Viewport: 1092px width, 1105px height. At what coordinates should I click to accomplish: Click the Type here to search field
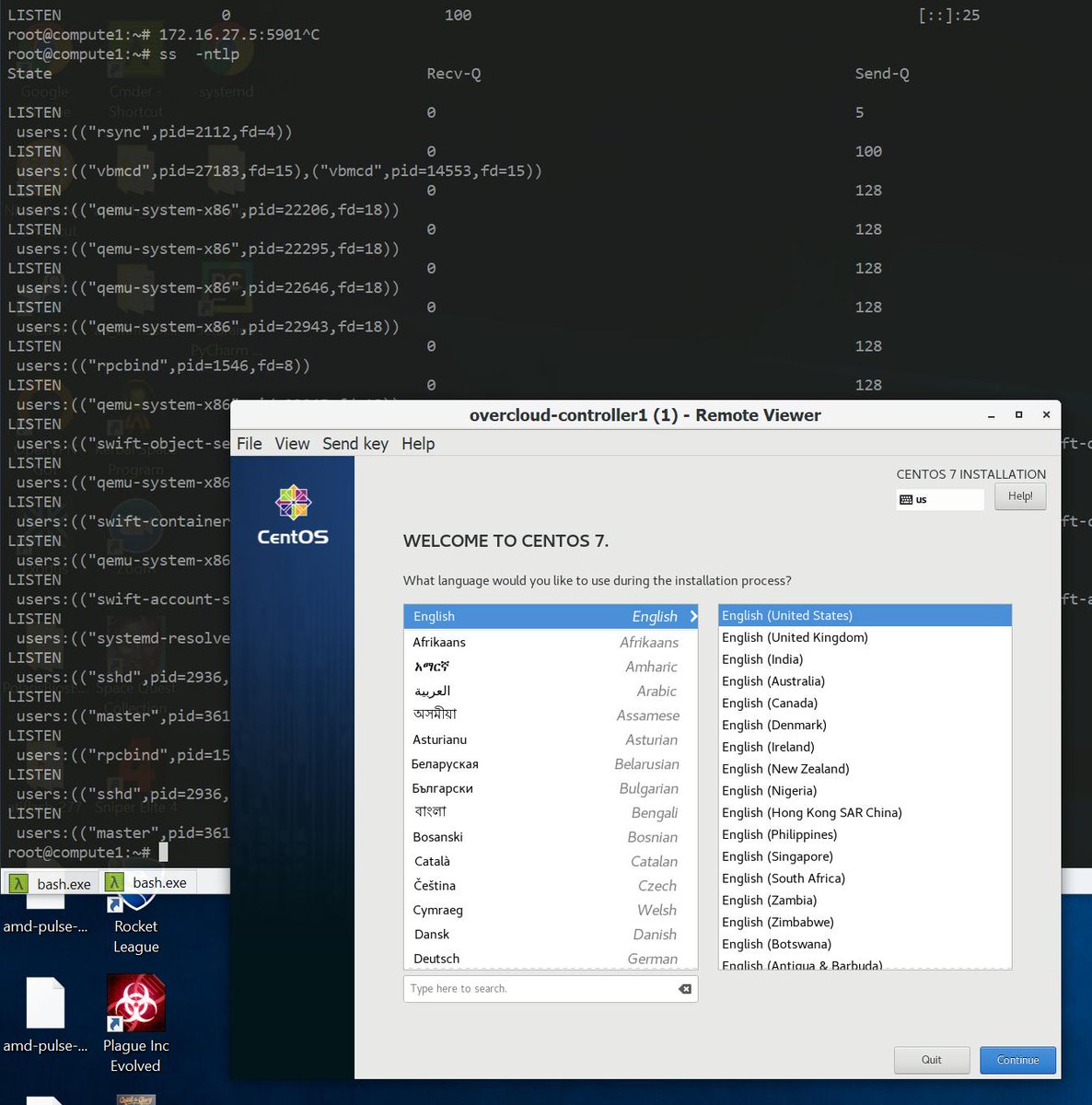point(551,989)
